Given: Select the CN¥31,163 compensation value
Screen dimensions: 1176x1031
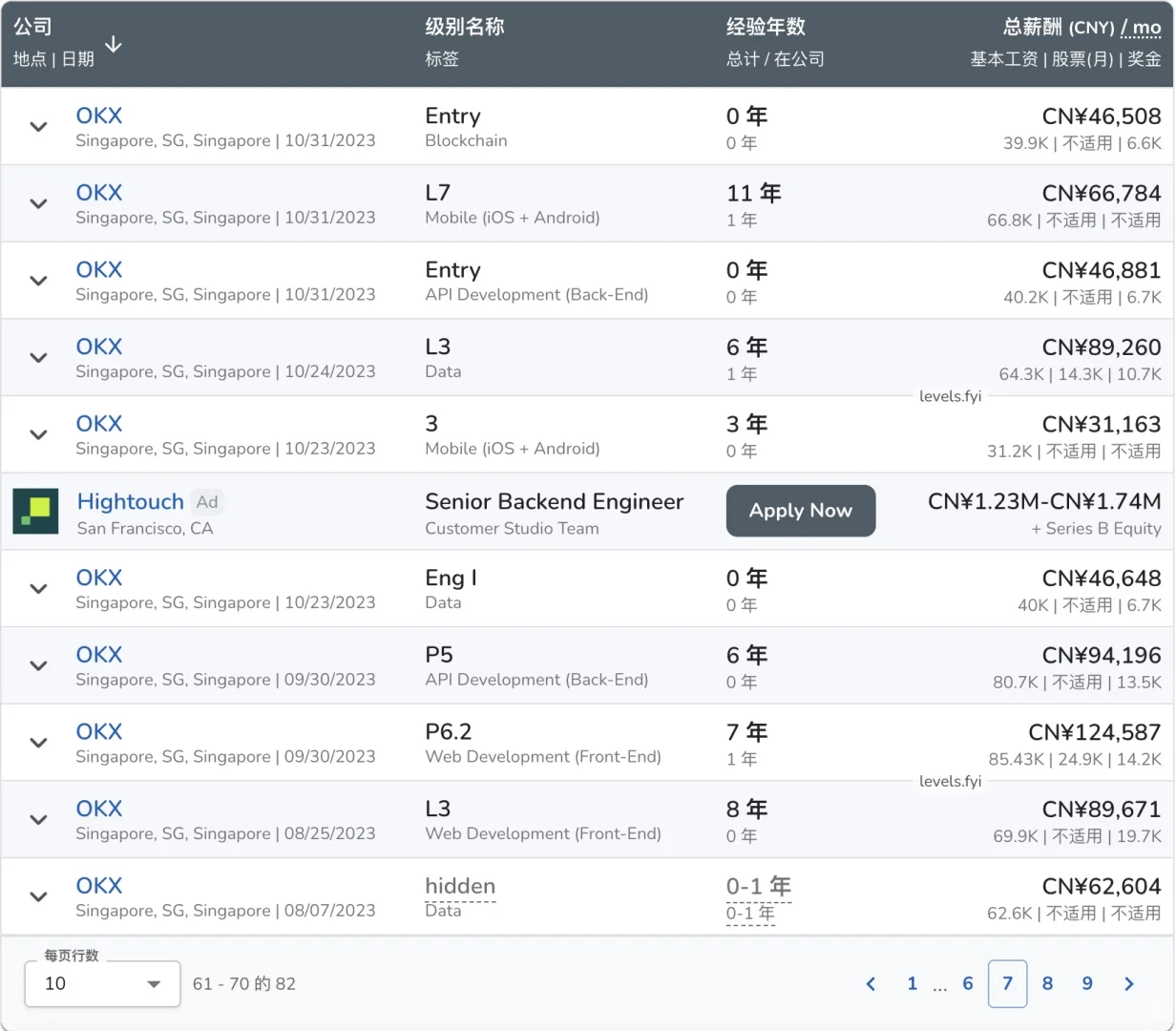Looking at the screenshot, I should (x=1102, y=424).
